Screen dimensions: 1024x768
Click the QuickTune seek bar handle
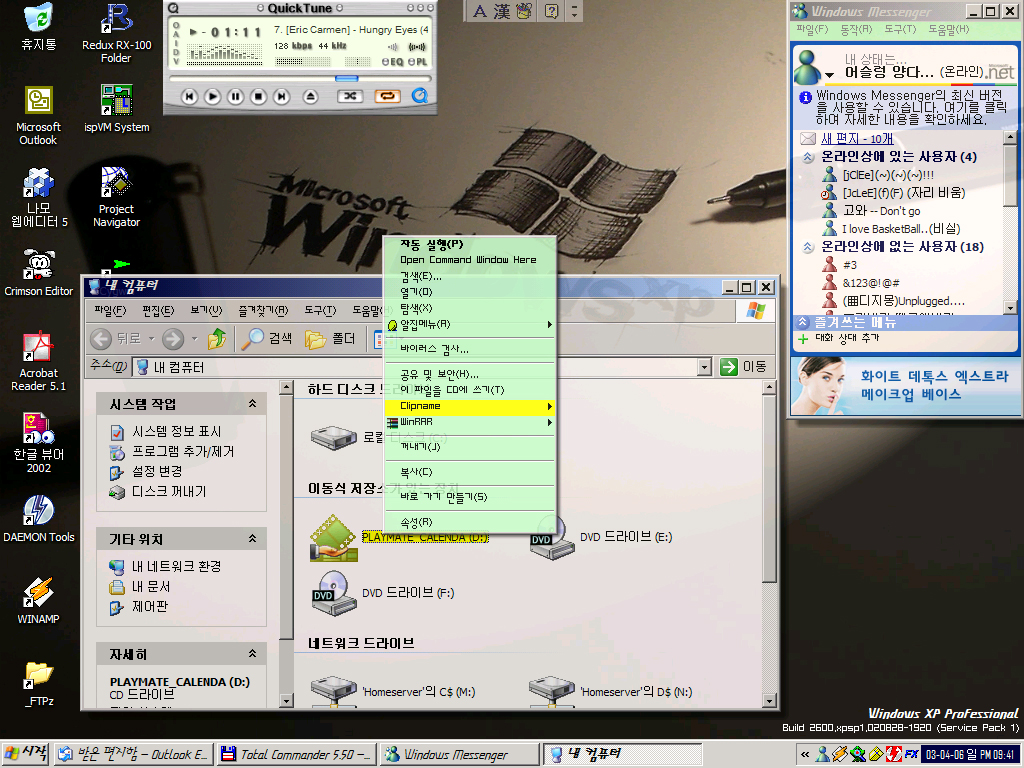tap(346, 78)
